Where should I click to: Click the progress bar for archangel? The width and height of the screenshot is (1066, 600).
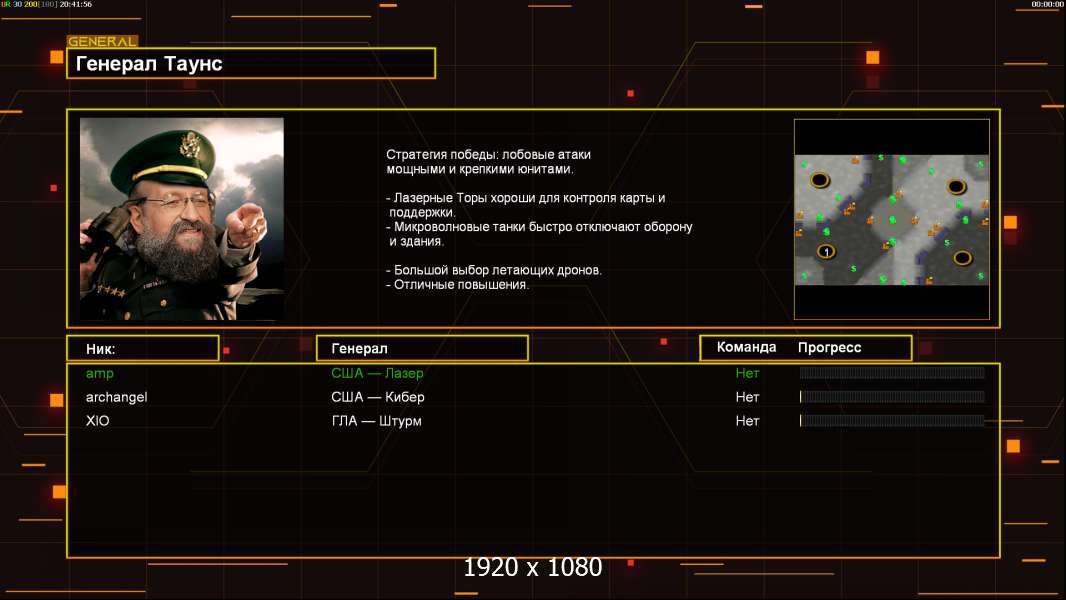click(892, 397)
